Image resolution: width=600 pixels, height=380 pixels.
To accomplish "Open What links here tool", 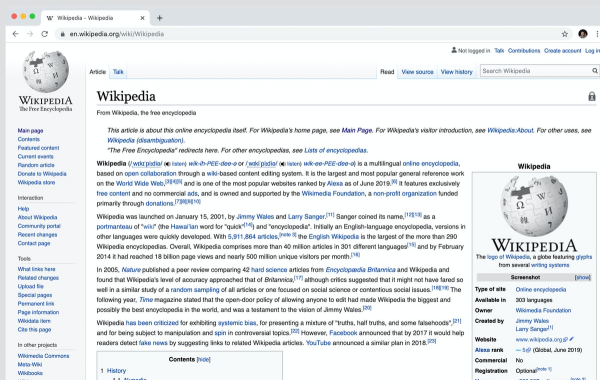I will point(36,269).
